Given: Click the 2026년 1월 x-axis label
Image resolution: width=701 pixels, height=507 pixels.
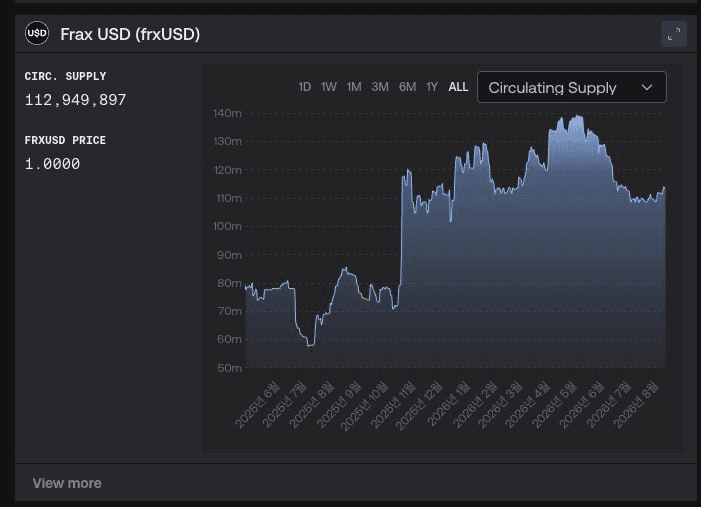Looking at the screenshot, I should [x=449, y=405].
